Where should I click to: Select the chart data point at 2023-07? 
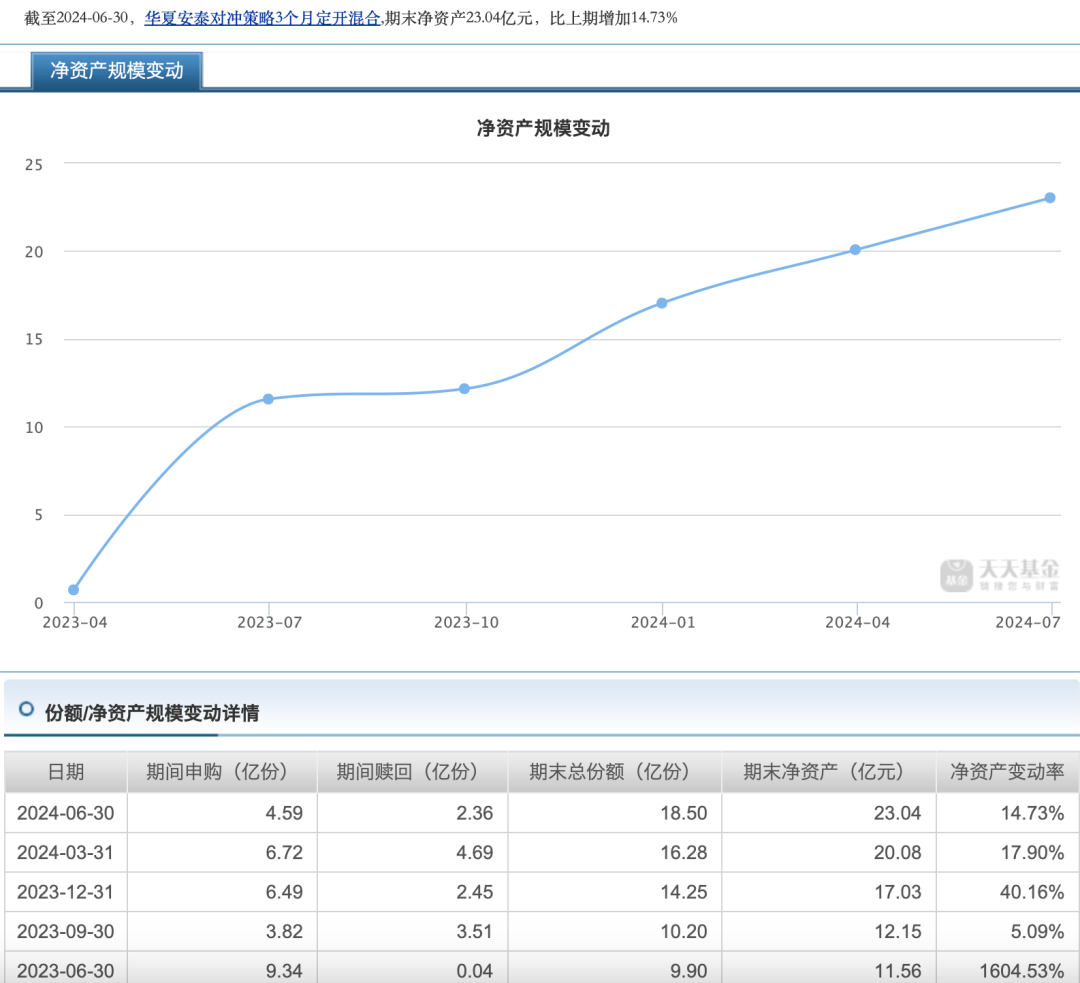(x=268, y=399)
